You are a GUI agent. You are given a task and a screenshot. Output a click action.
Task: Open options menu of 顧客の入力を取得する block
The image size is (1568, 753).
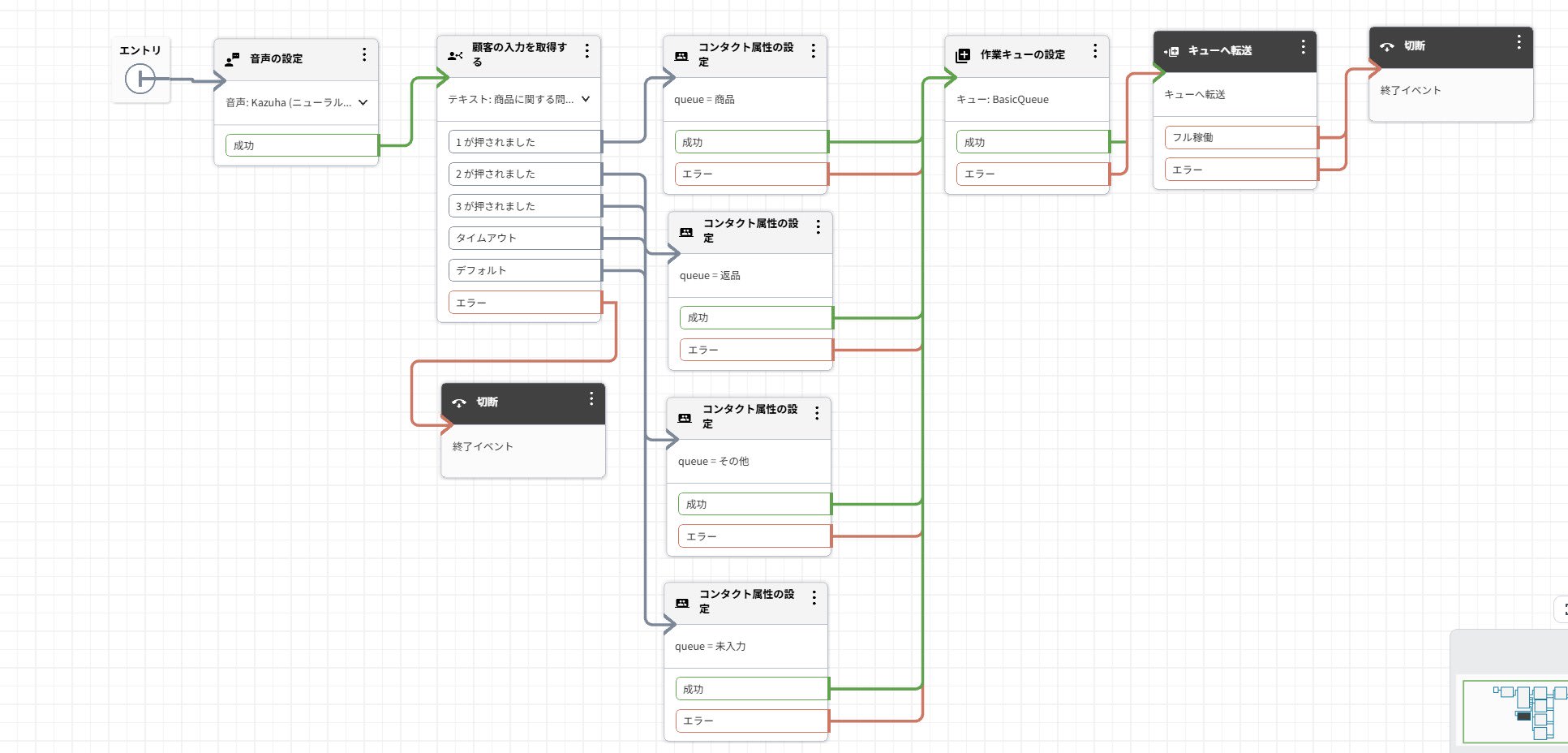(x=587, y=51)
